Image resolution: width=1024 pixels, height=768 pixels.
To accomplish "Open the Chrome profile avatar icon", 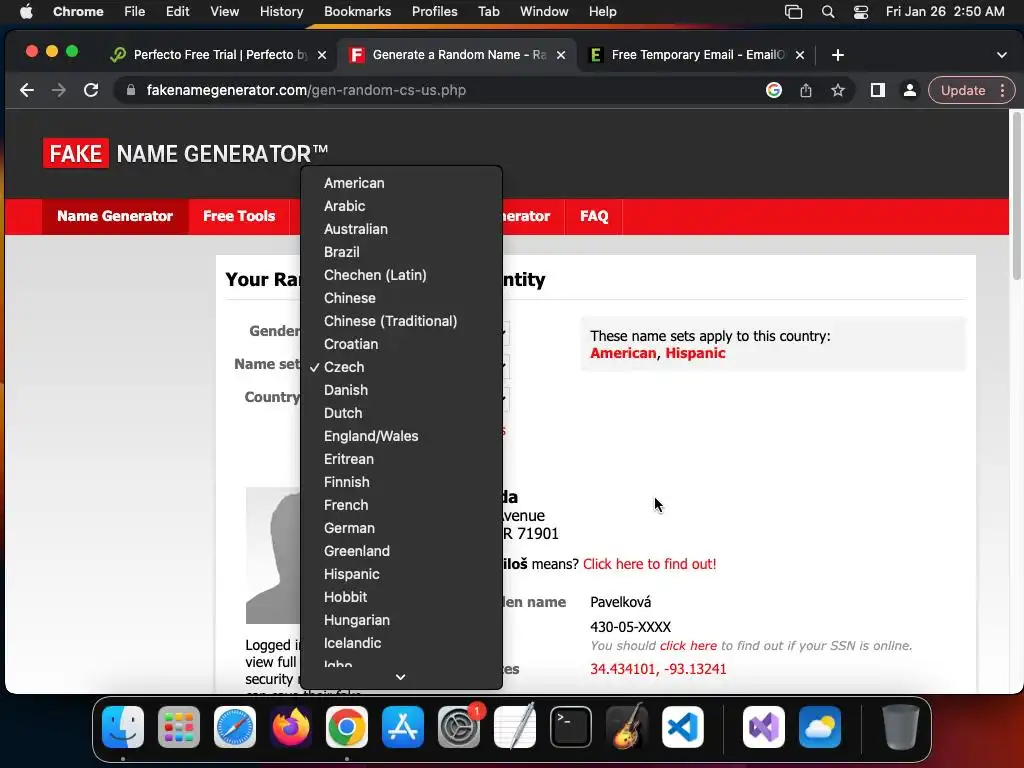I will (909, 90).
